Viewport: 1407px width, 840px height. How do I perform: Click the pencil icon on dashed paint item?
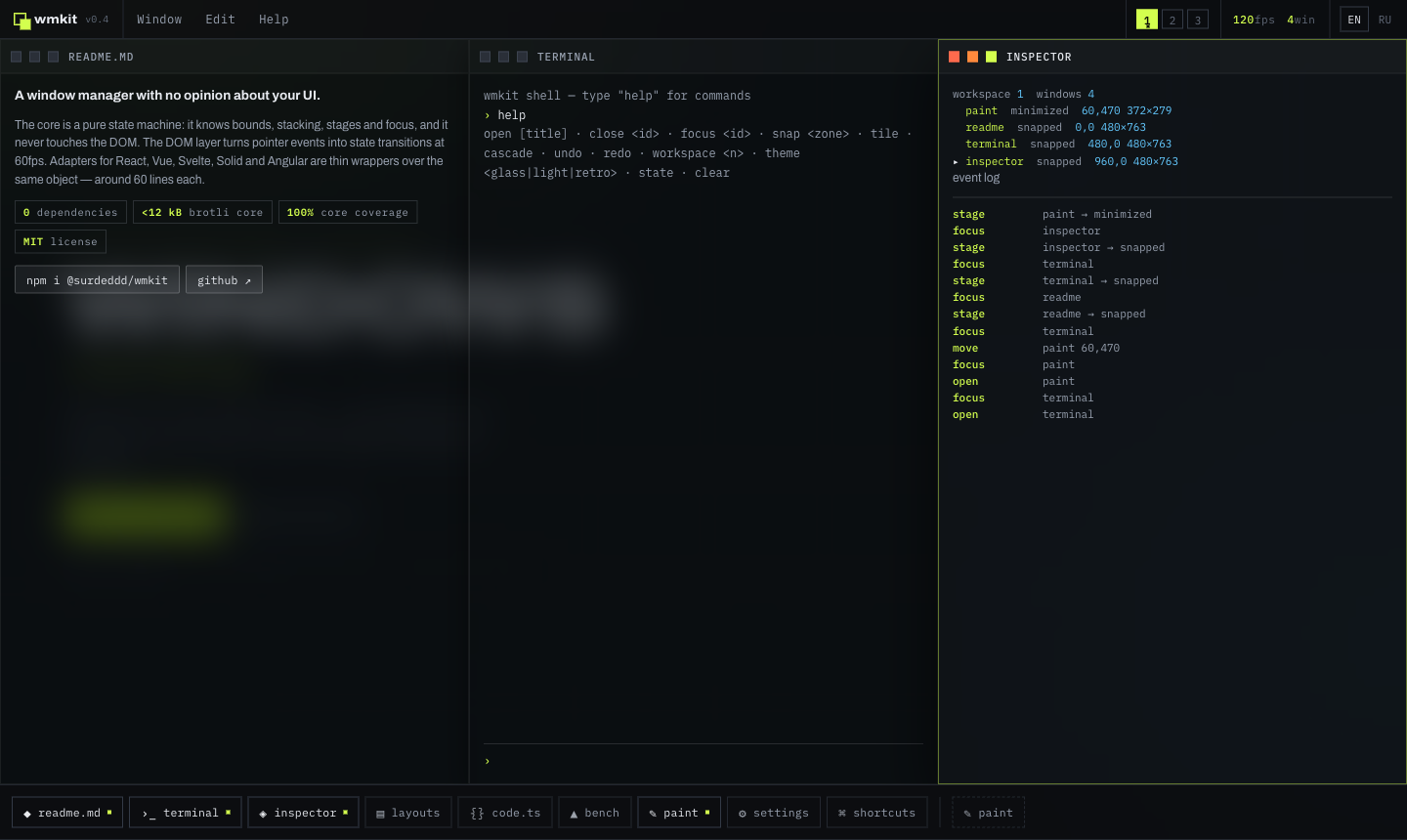(967, 814)
